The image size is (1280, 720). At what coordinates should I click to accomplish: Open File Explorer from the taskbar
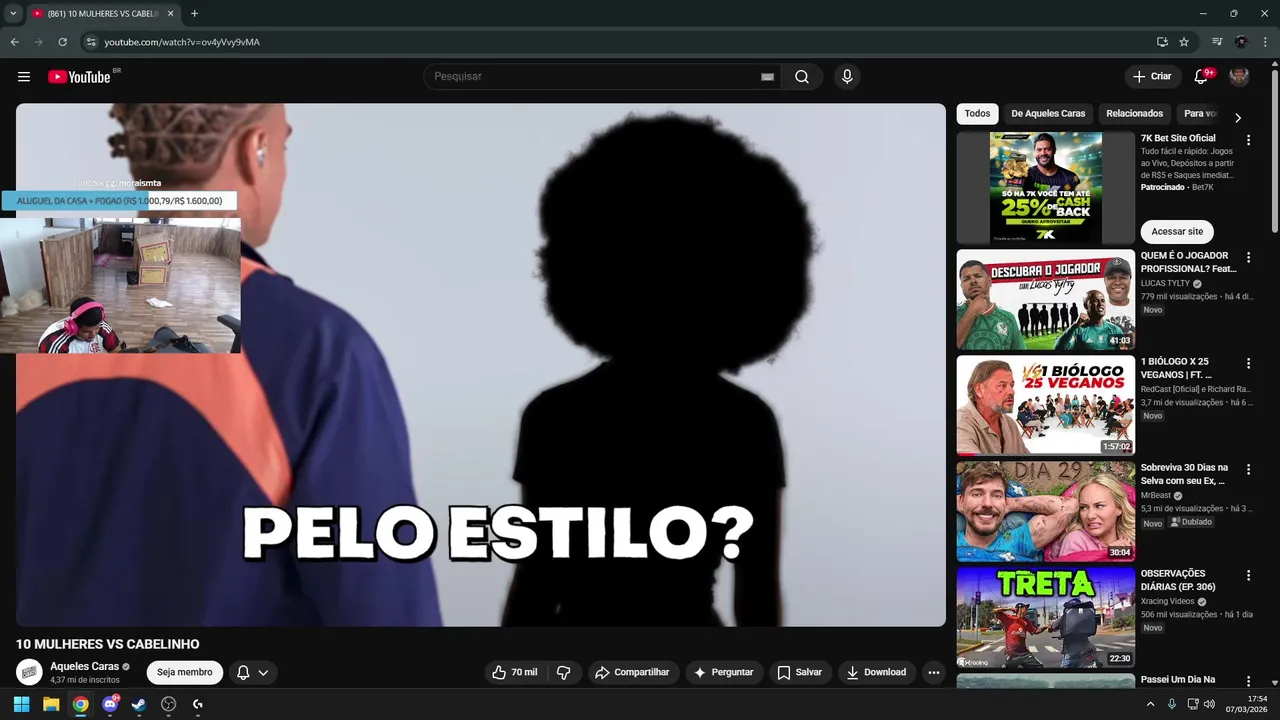coord(51,704)
